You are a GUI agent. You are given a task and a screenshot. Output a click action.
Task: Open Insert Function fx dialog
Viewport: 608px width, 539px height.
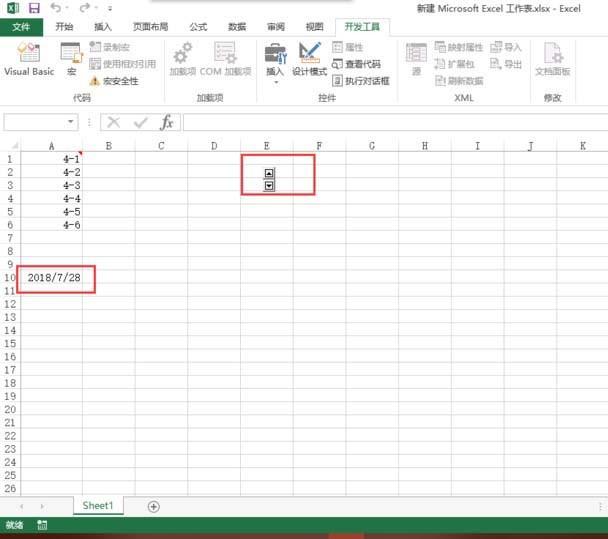[167, 122]
